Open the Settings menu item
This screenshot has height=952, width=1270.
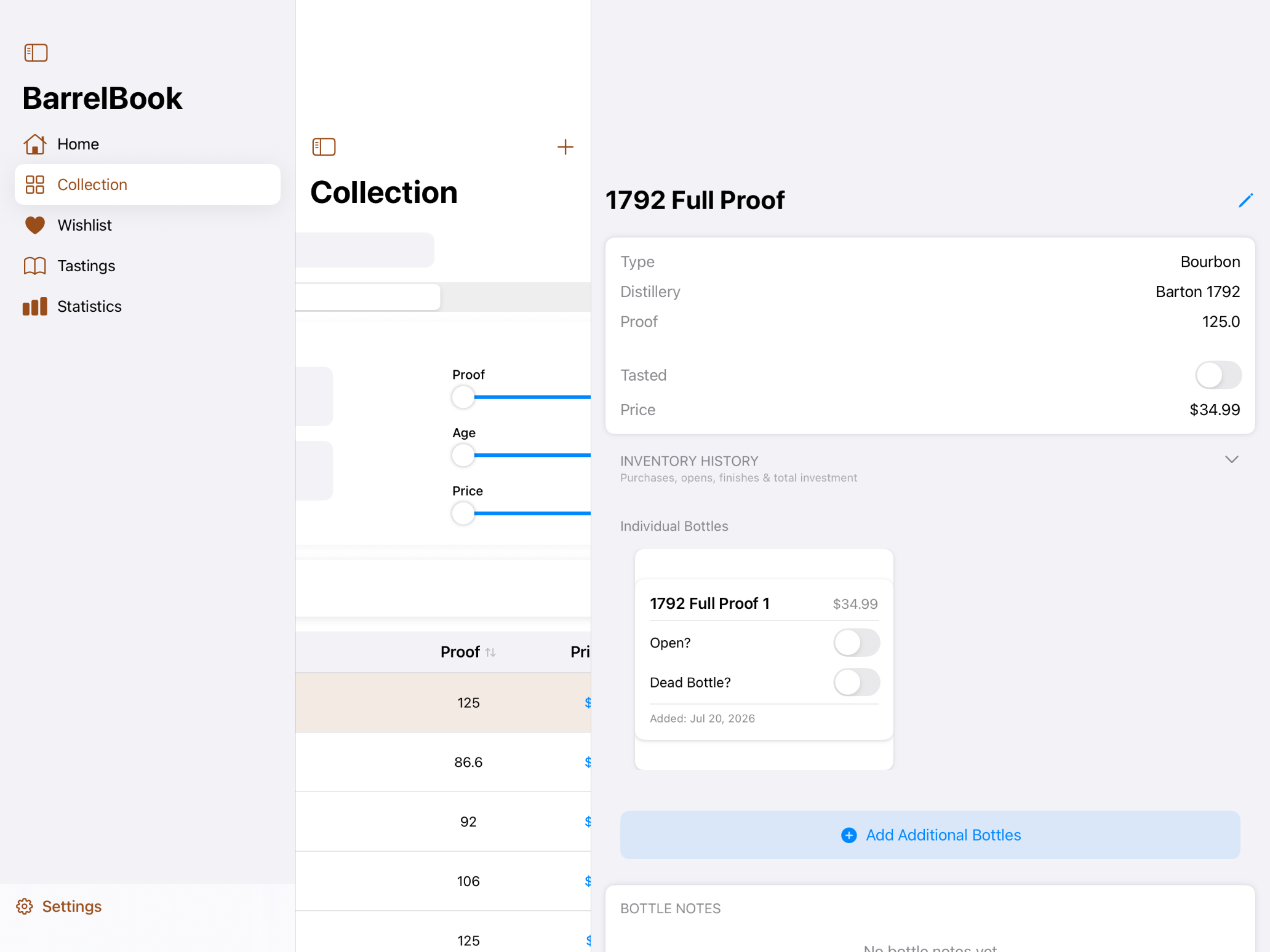pos(59,906)
